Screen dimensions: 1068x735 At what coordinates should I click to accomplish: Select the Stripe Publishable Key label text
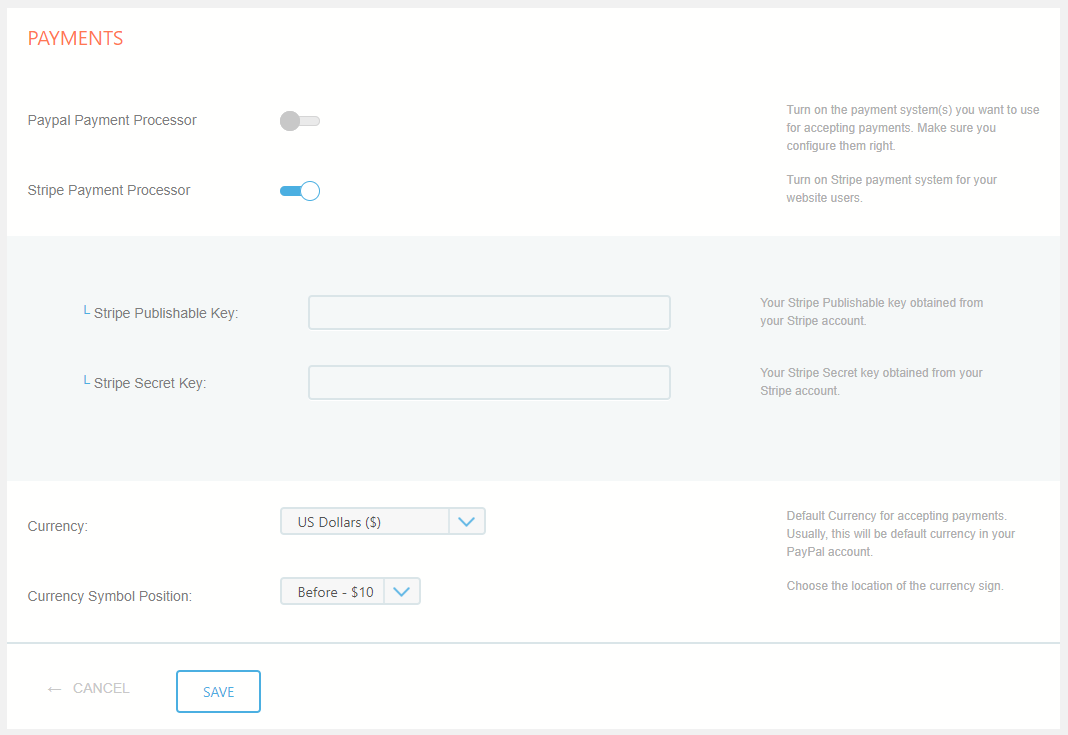(x=166, y=313)
